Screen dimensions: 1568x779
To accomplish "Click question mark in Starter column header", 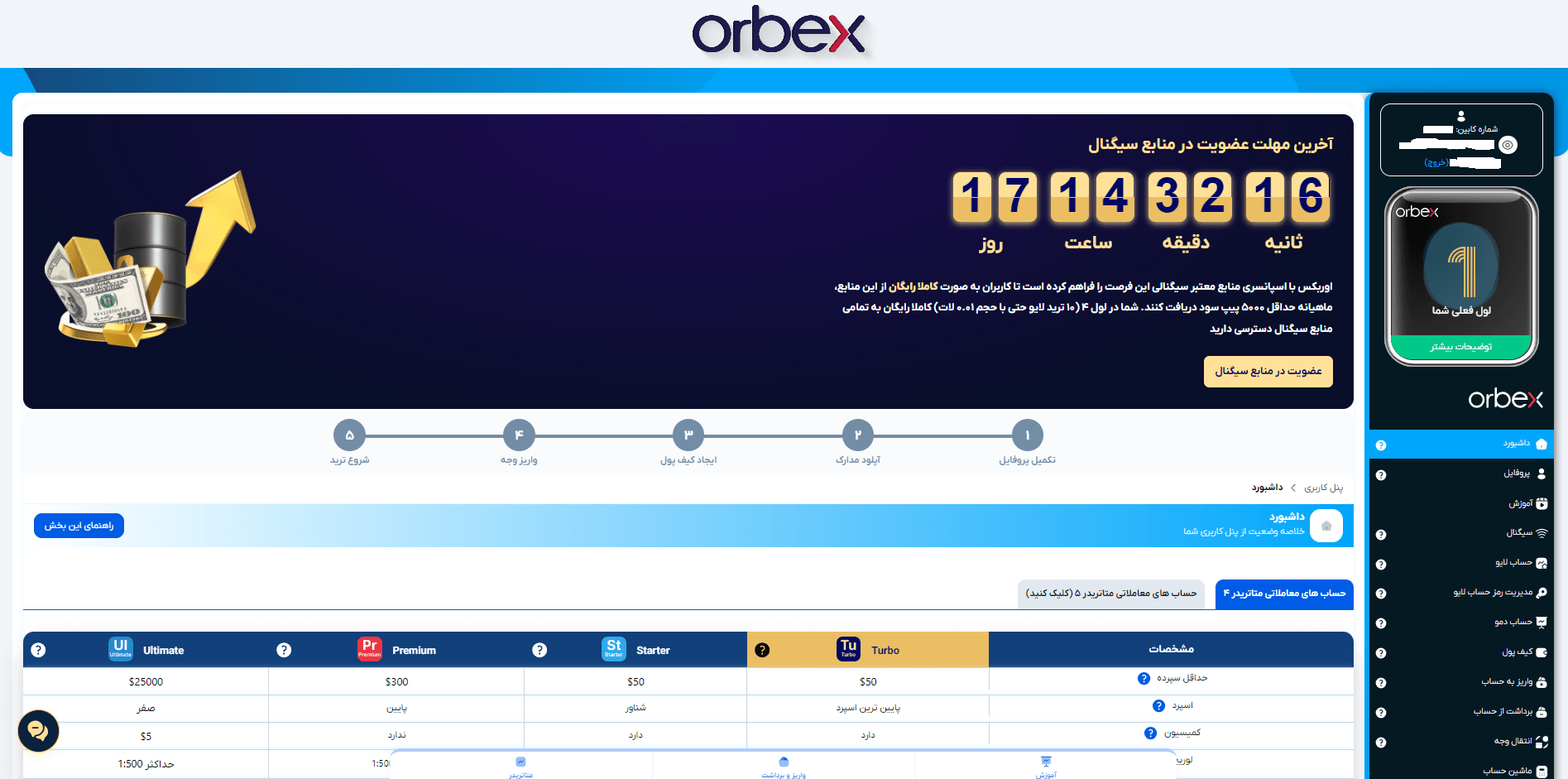I will [x=539, y=650].
